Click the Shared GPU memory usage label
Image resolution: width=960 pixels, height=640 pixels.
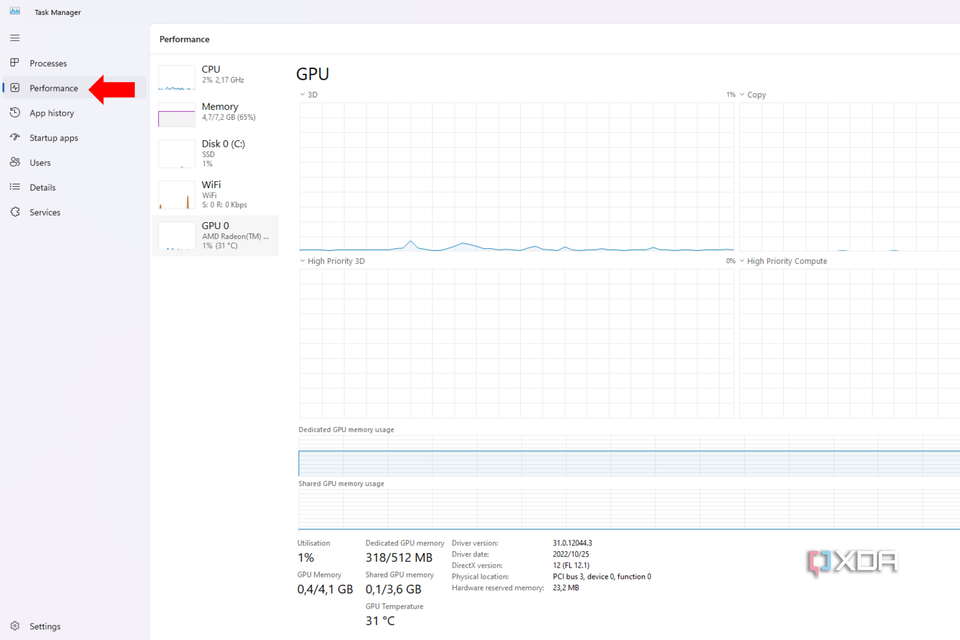[341, 483]
